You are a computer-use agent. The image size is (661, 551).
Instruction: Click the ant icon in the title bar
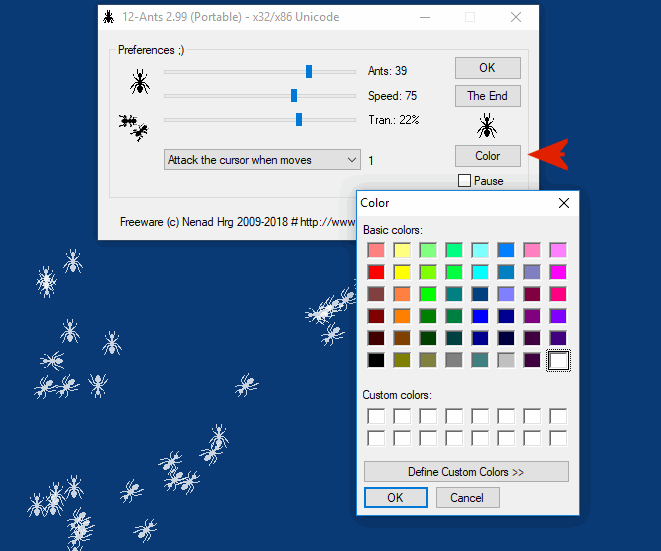click(108, 17)
